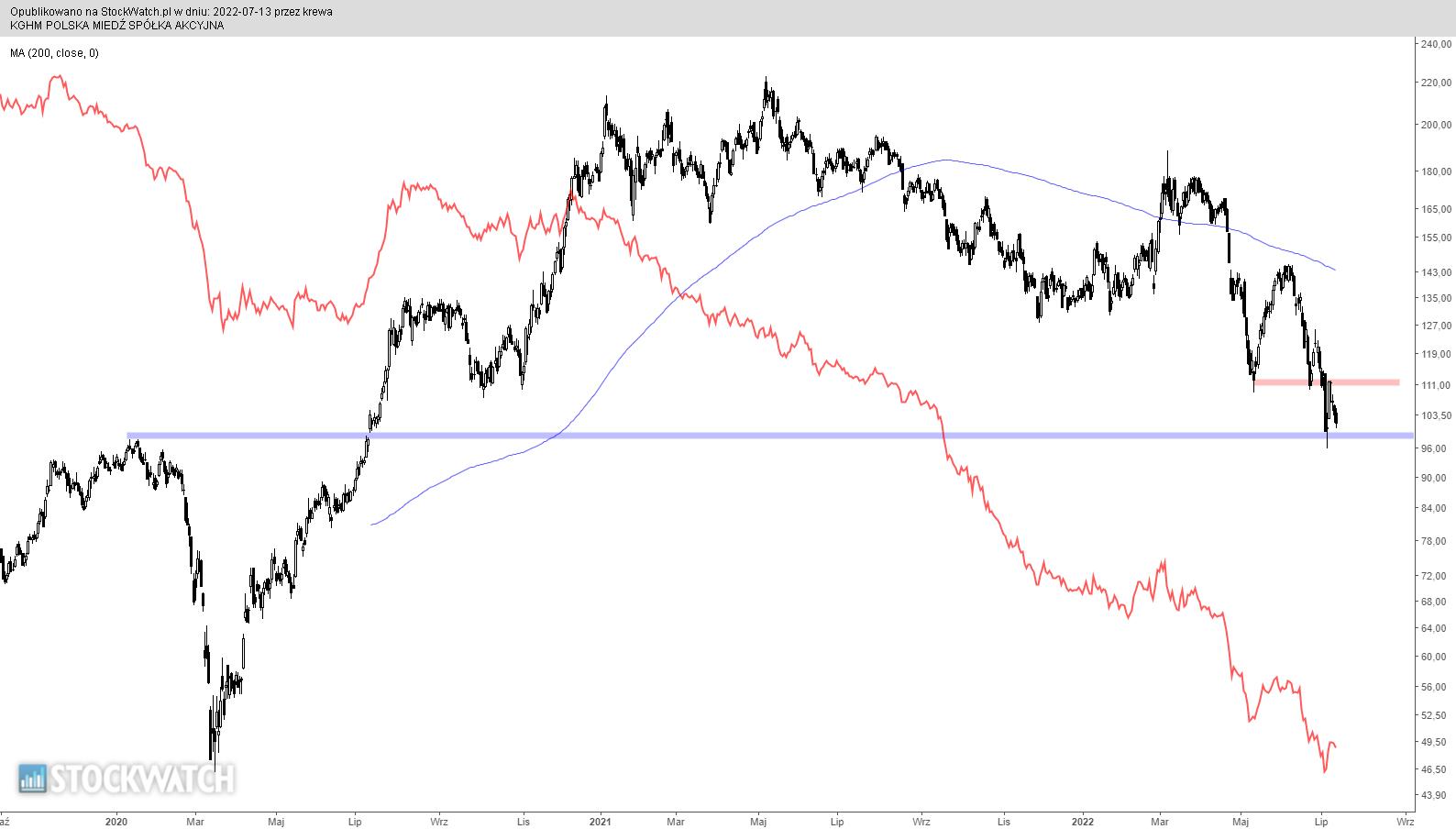Click the 49,50 price axis label
Screen dimensions: 1456x829
coord(1434,743)
